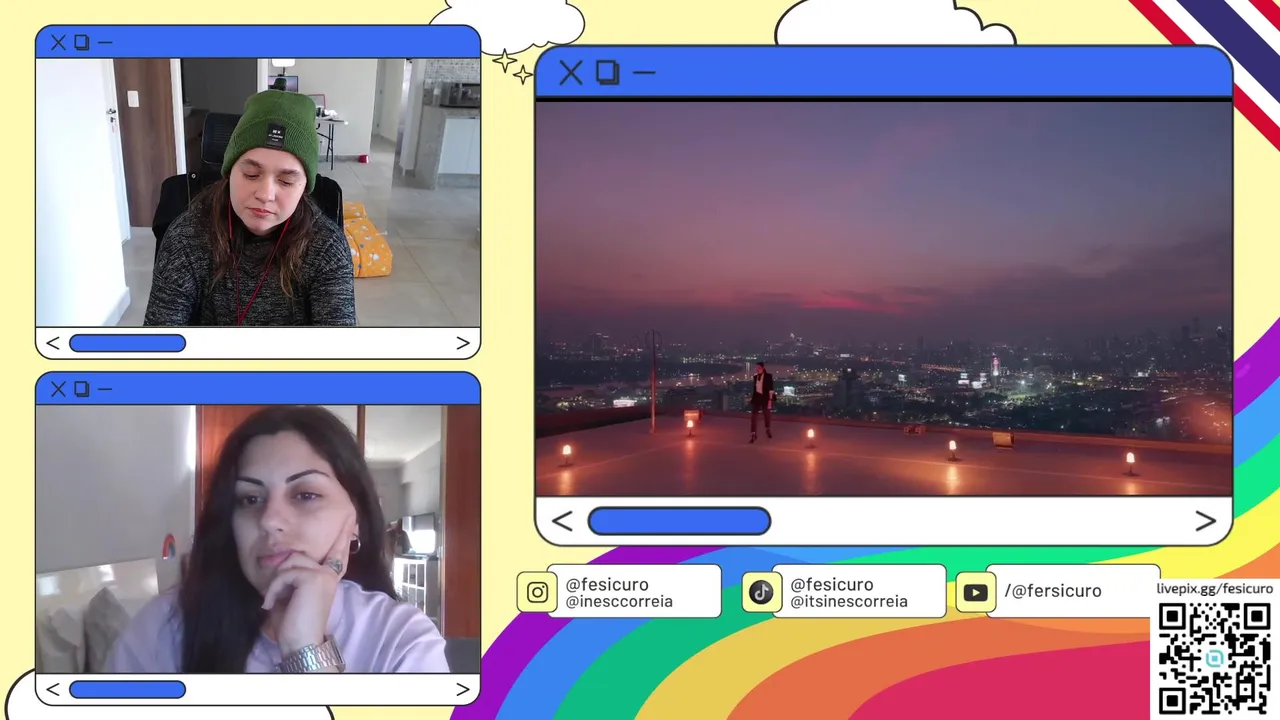Click scrollbar thumb under green beanie webcam
The width and height of the screenshot is (1280, 720).
click(x=127, y=343)
